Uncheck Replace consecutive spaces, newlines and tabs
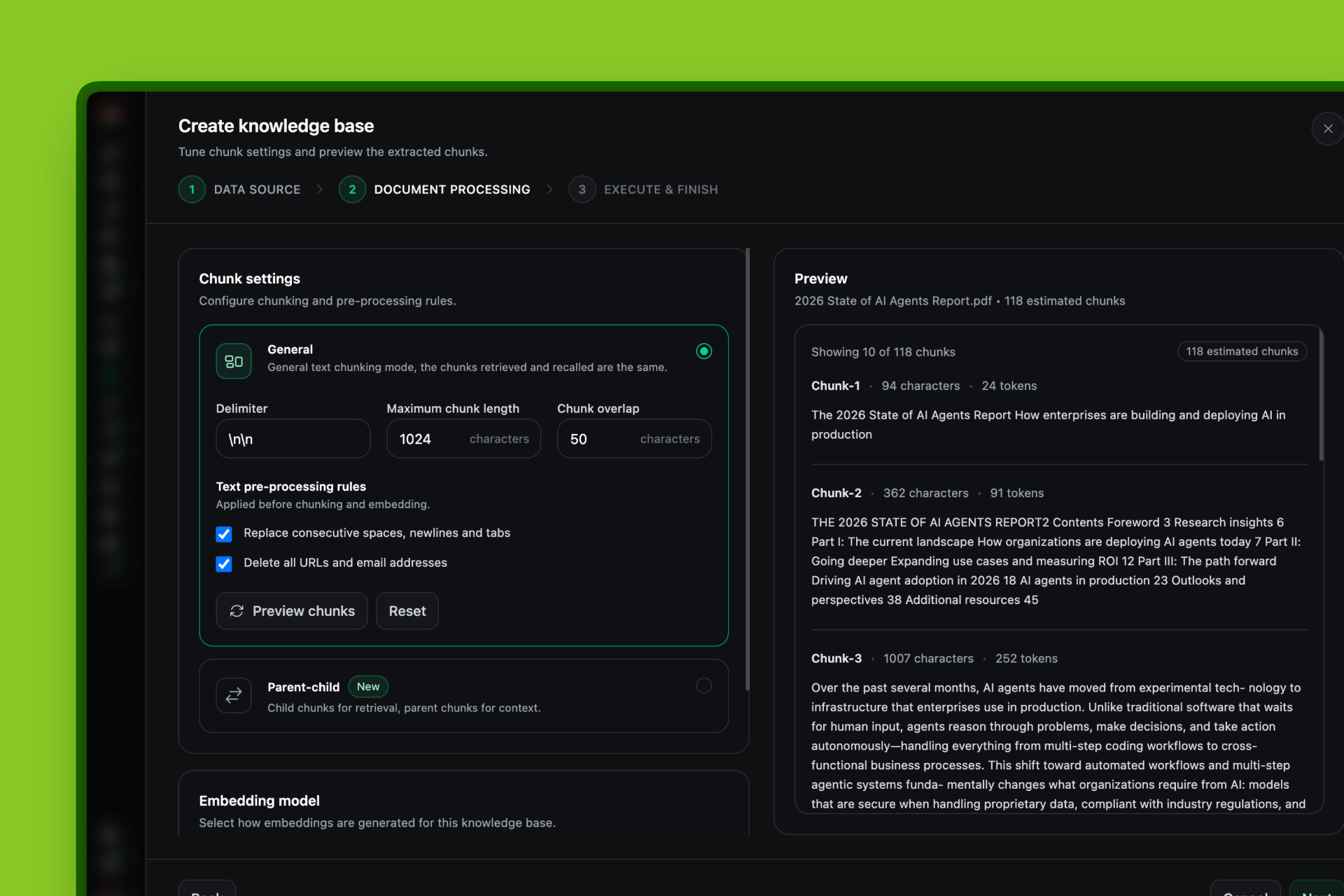Screen dimensions: 1344x896 (x=224, y=534)
